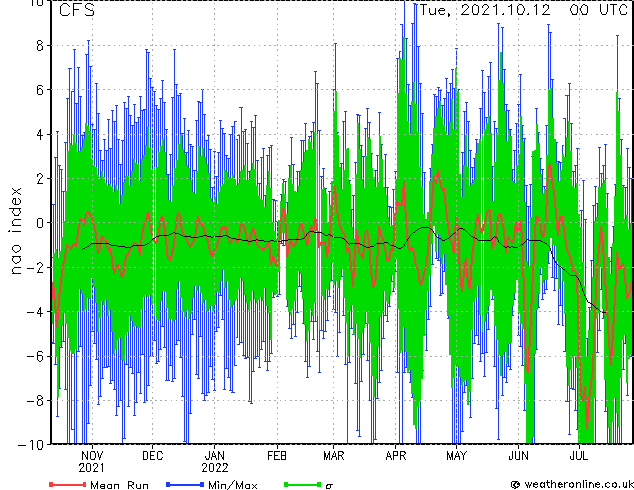Click the APR month label
This screenshot has width=634, height=490.
tap(395, 456)
